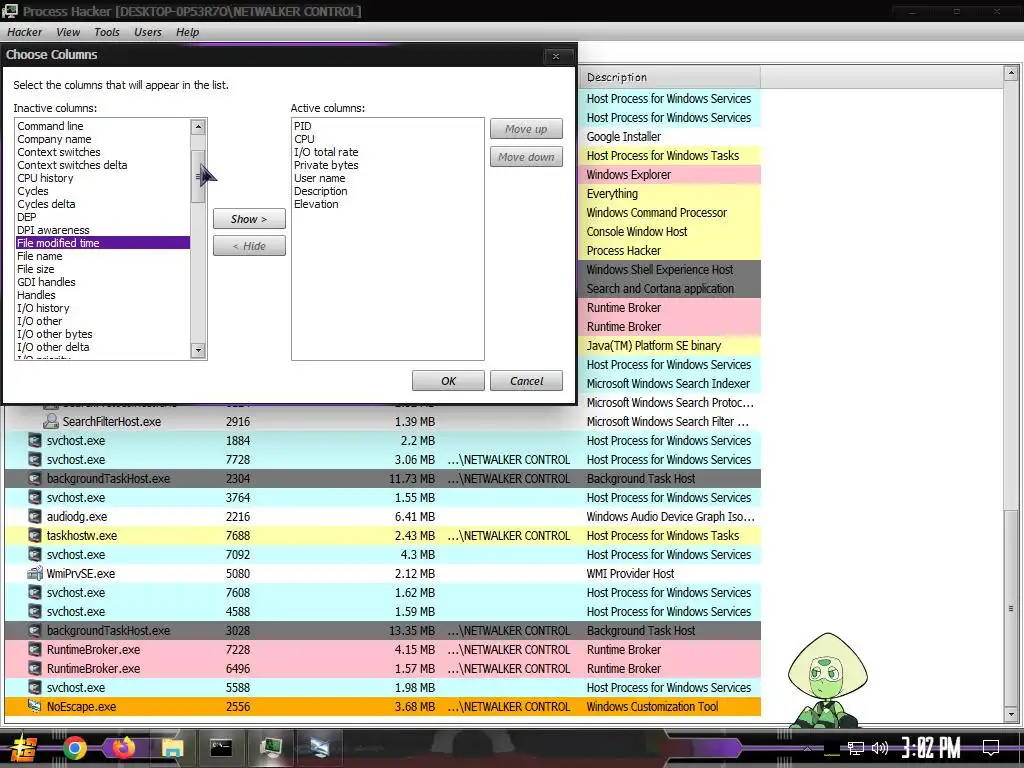Image resolution: width=1024 pixels, height=768 pixels.
Task: Click 'WMI Provider Host' description
Action: pyautogui.click(x=630, y=573)
